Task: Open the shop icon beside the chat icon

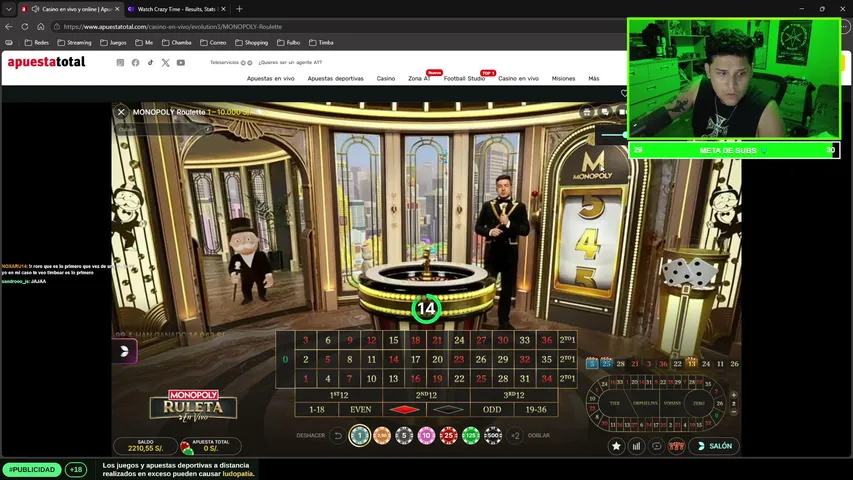Action: point(586,112)
